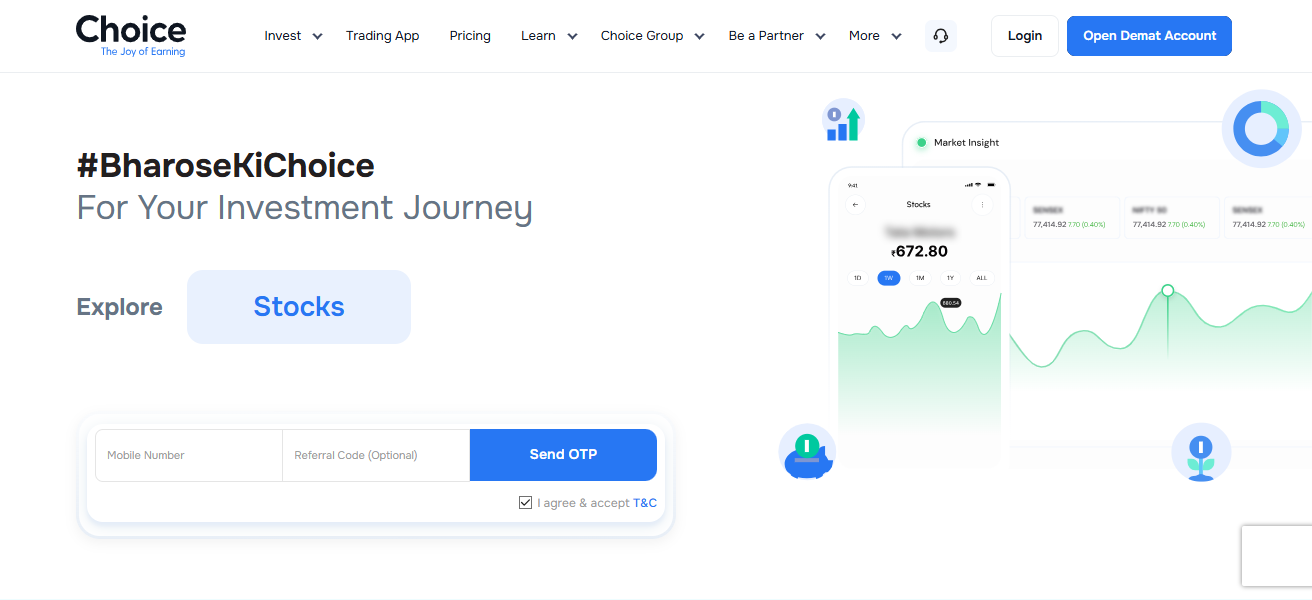This screenshot has width=1312, height=600.
Task: Select the 1W range in phone mockup
Action: click(889, 278)
